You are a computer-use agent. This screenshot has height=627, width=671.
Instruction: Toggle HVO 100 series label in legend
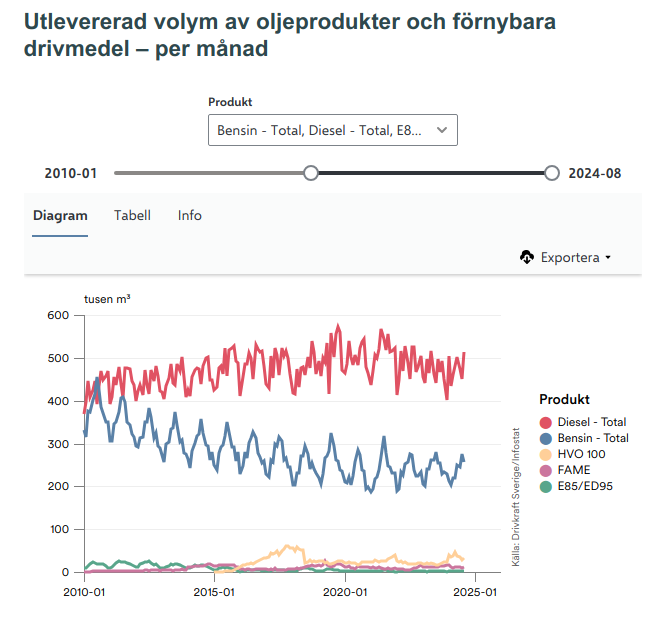[582, 455]
